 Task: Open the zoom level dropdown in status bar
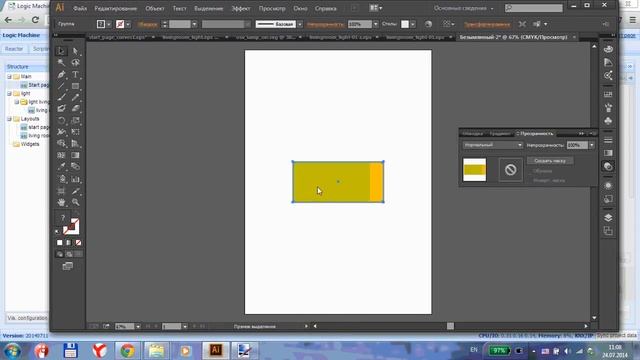138,327
